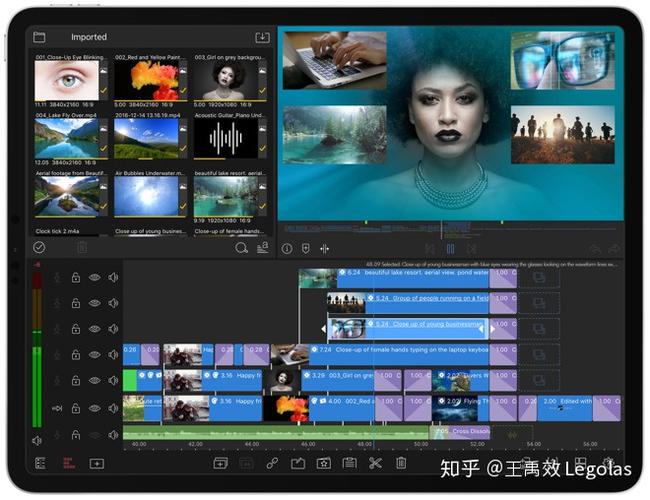The height and width of the screenshot is (500, 650).
Task: Split clip with the scissors icon
Action: 375,463
